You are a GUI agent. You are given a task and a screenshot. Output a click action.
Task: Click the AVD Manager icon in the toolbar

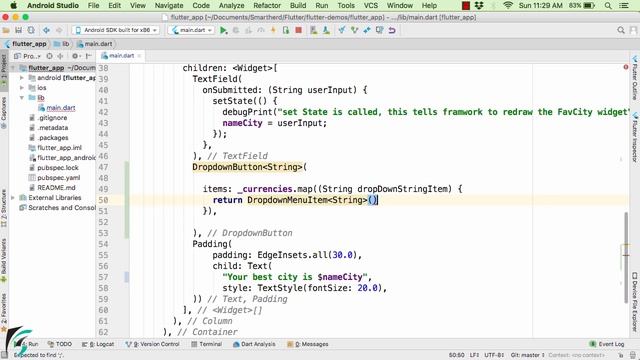(313, 30)
